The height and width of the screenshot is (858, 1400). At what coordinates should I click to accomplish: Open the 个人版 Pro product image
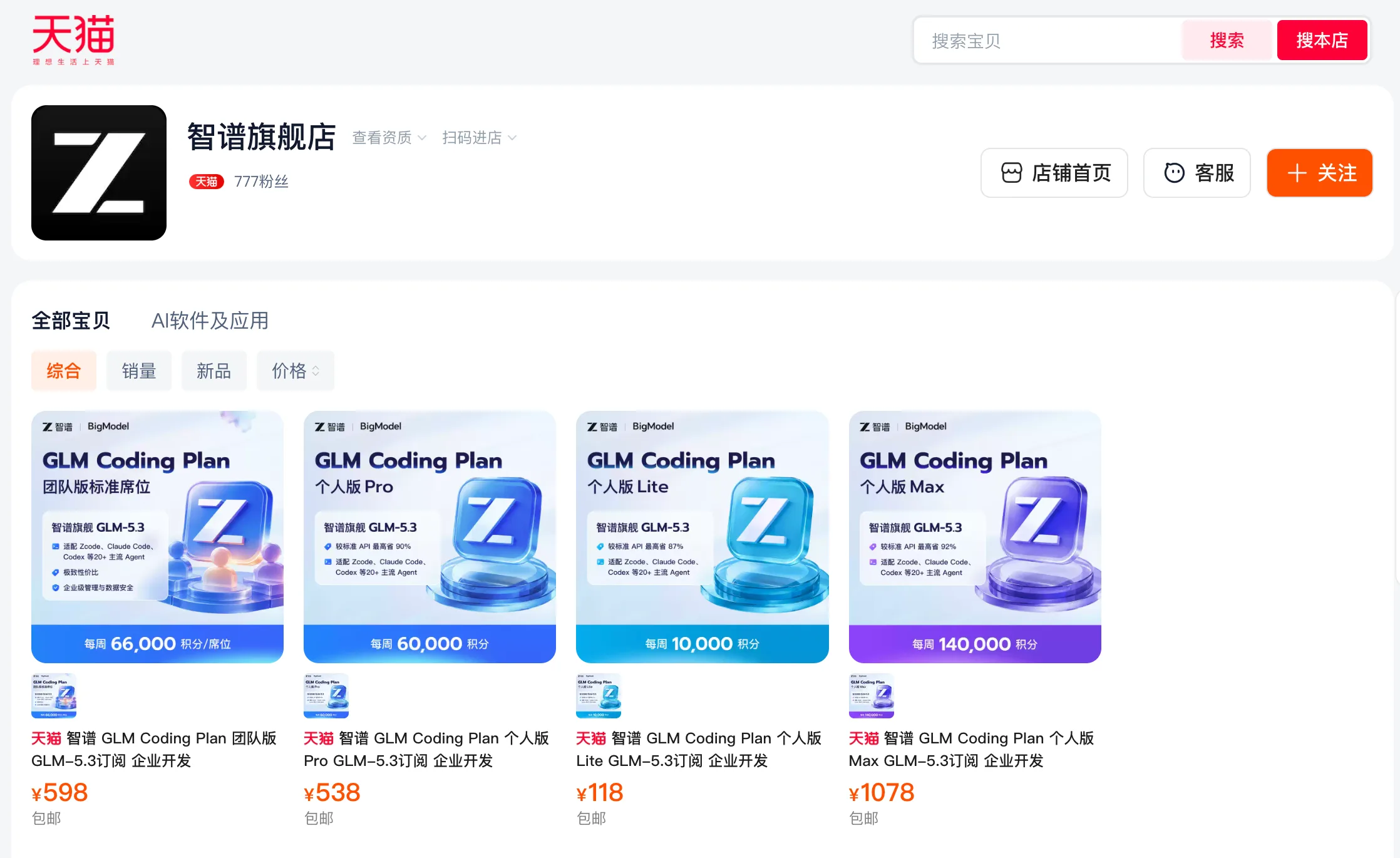pos(430,537)
